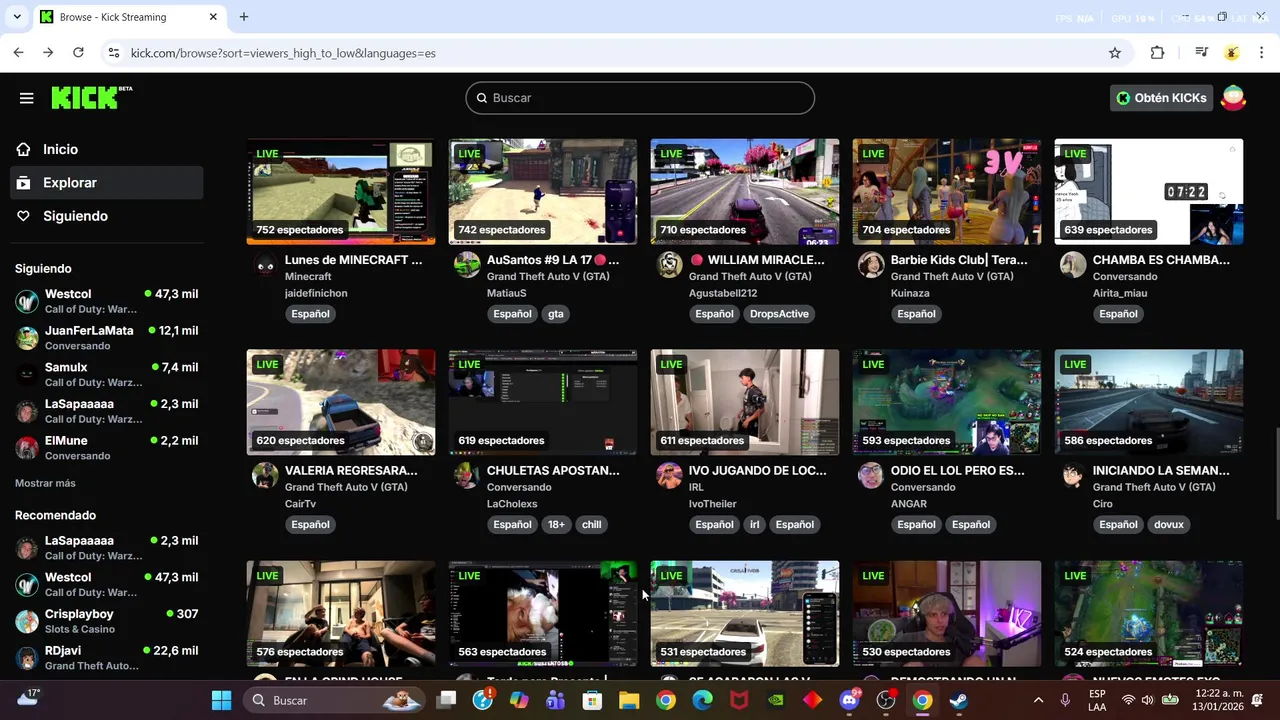
Task: Click the dovux tag
Action: pos(1168,524)
